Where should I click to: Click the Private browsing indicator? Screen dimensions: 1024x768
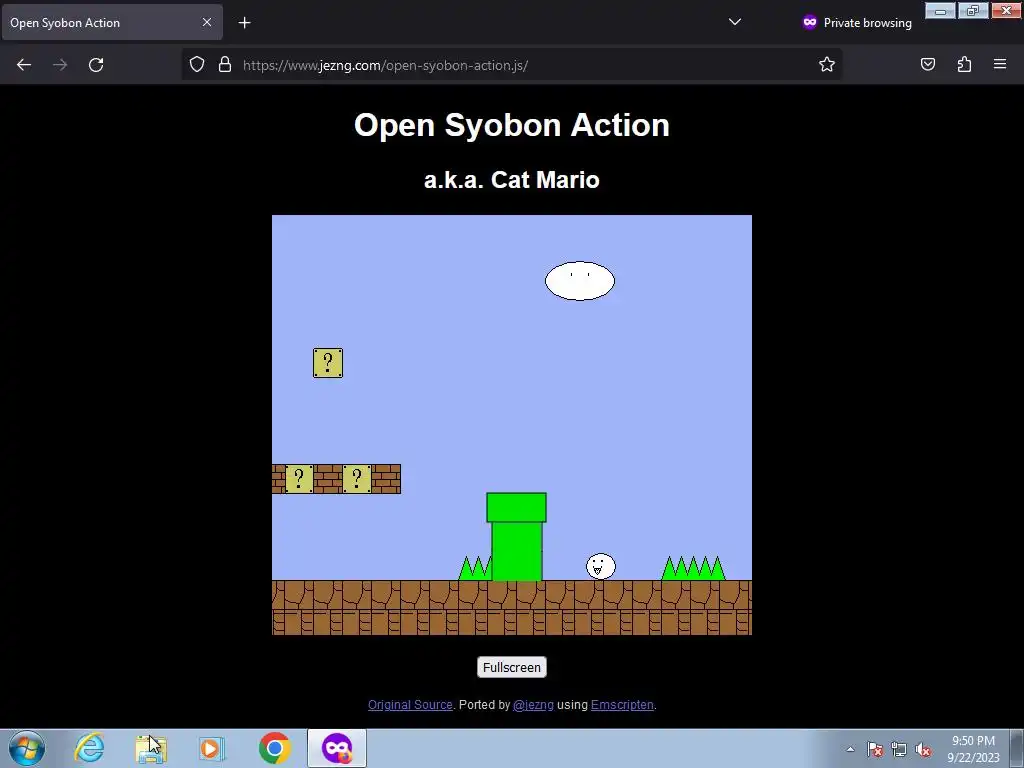(x=857, y=22)
